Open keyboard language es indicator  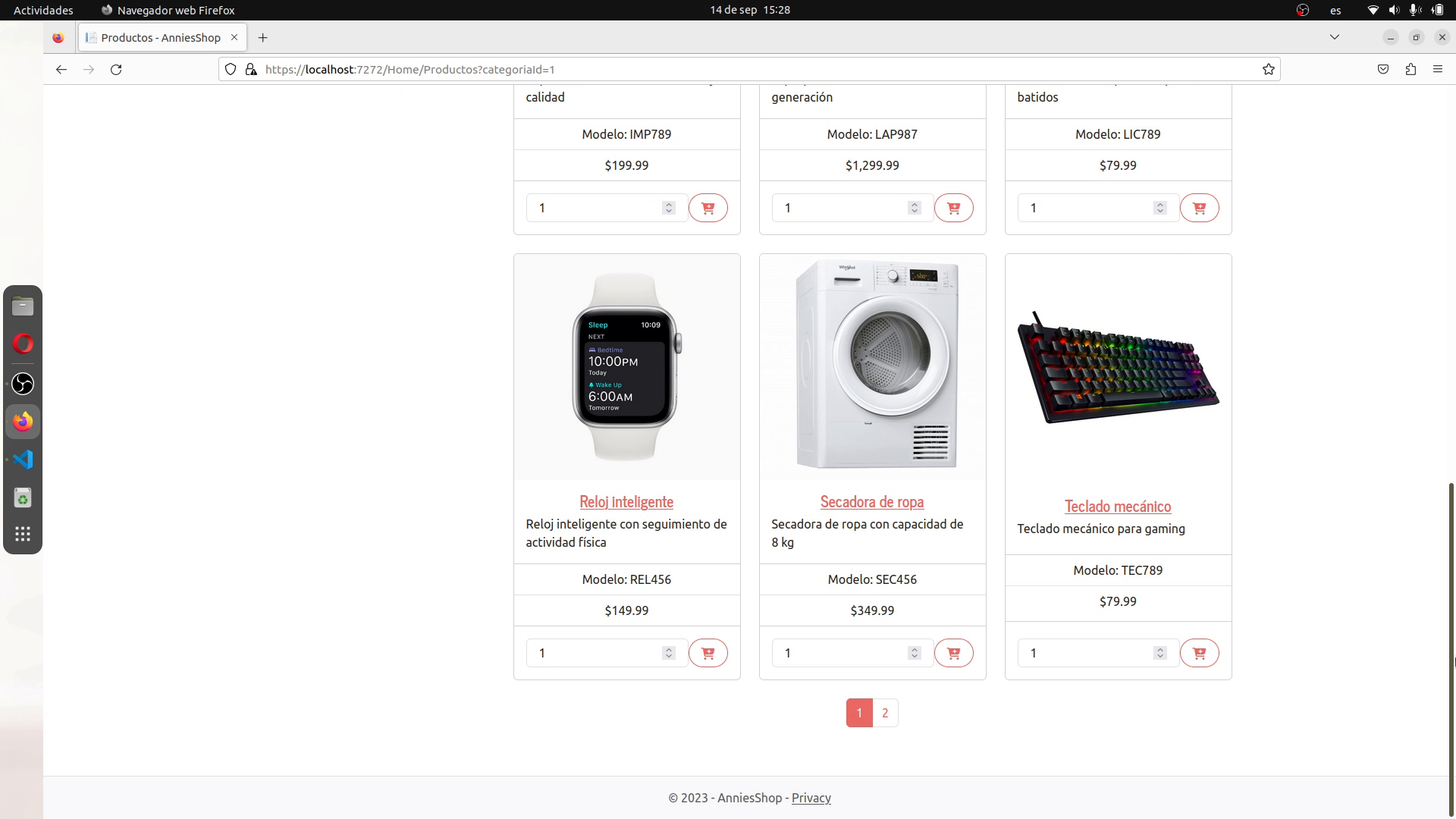point(1335,10)
